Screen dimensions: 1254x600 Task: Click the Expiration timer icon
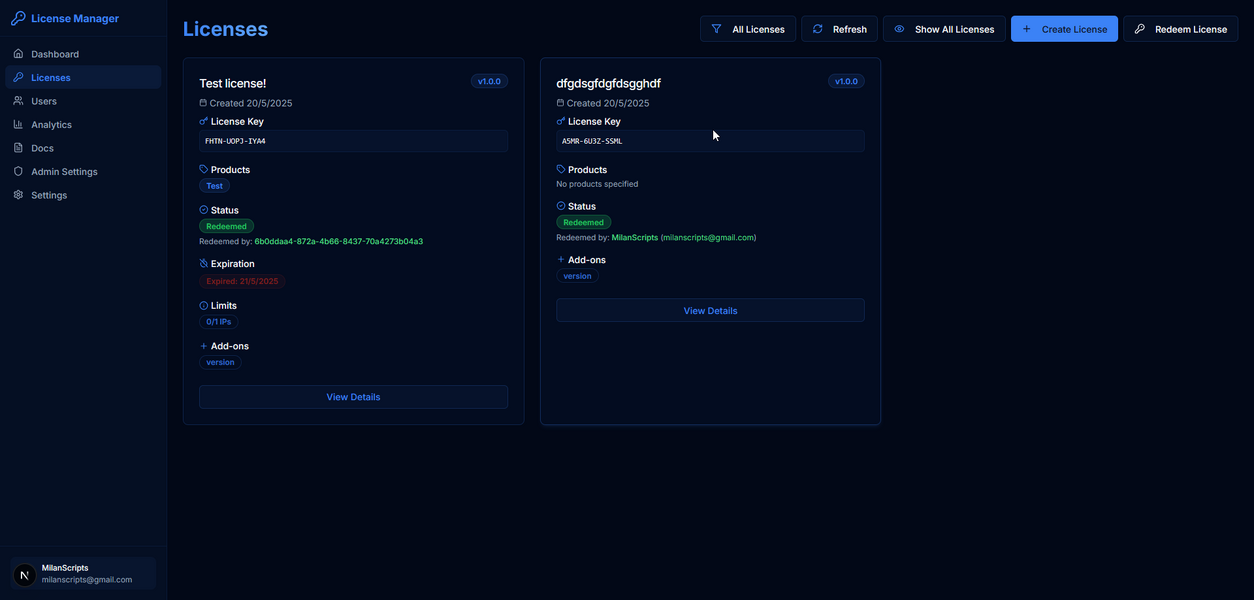[204, 264]
